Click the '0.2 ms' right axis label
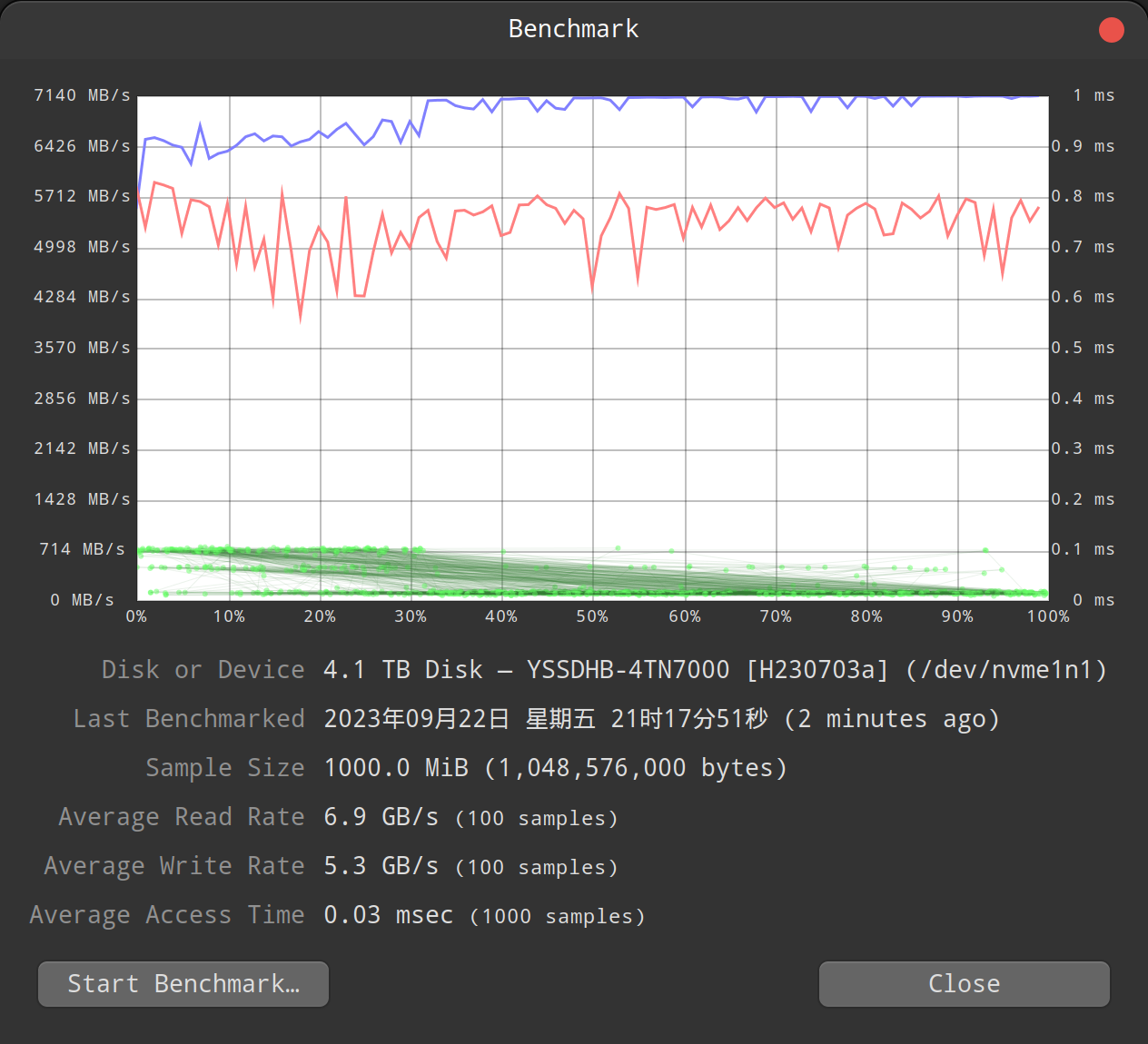Viewport: 1148px width, 1044px height. coord(1083,499)
